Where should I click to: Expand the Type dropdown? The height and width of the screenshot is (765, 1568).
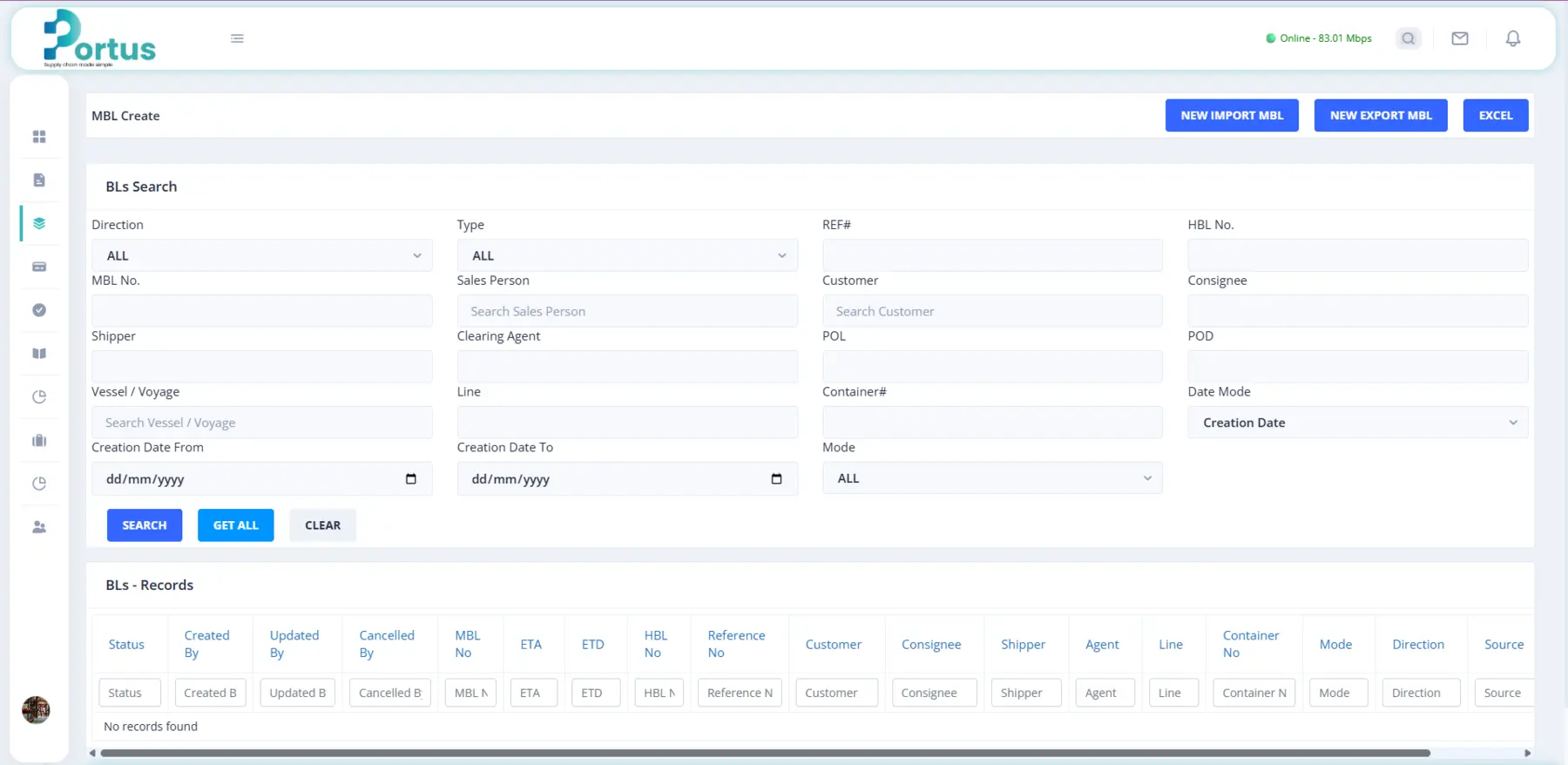(x=627, y=255)
